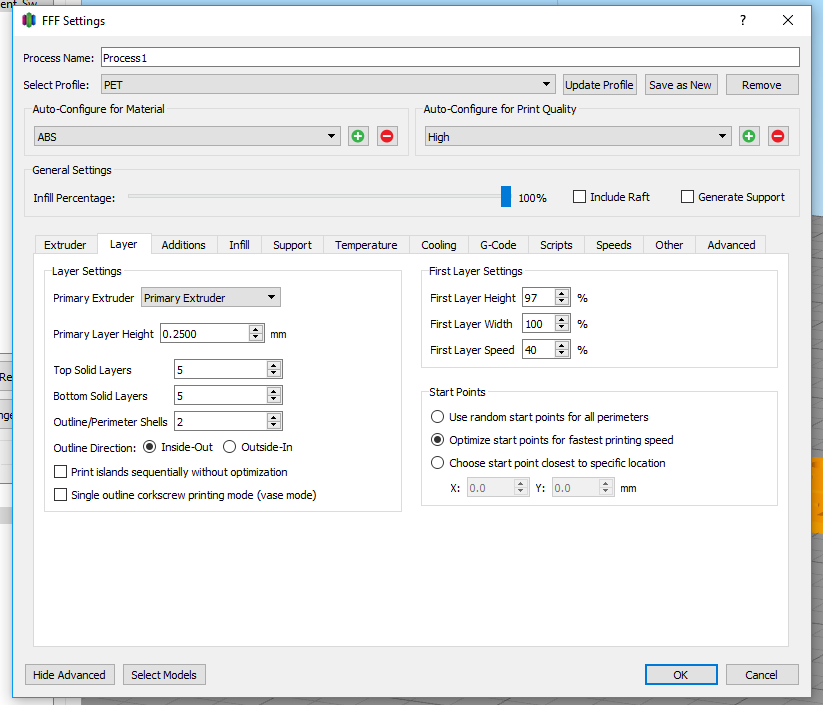
Task: Click the First Layer Speed stepper
Action: pyautogui.click(x=562, y=350)
